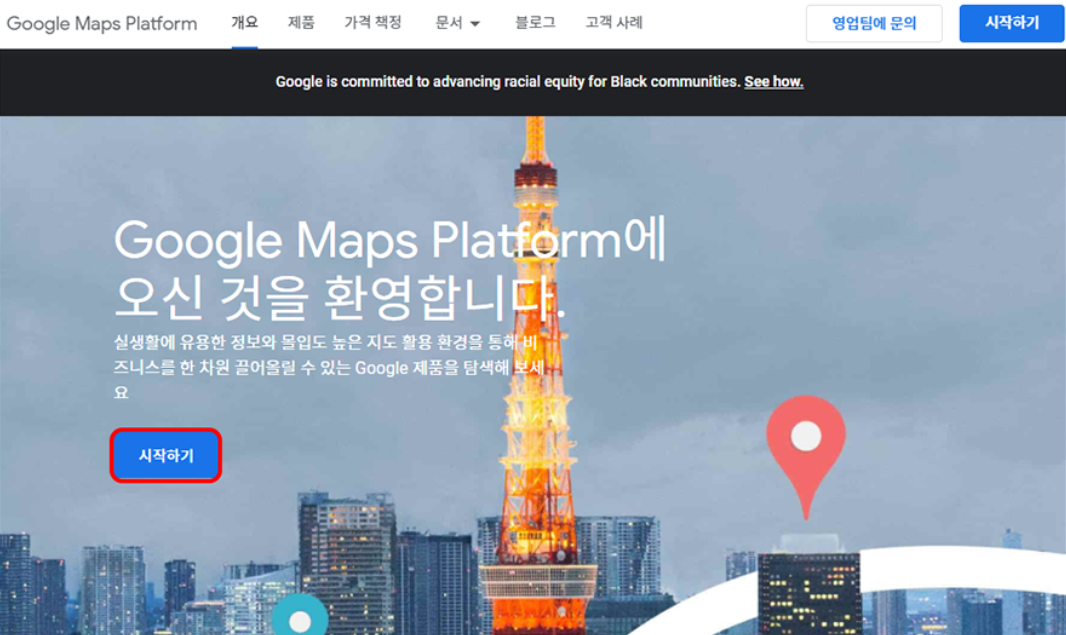Viewport: 1066px width, 635px height.
Task: Click the Google Maps Platform logo
Action: 102,24
